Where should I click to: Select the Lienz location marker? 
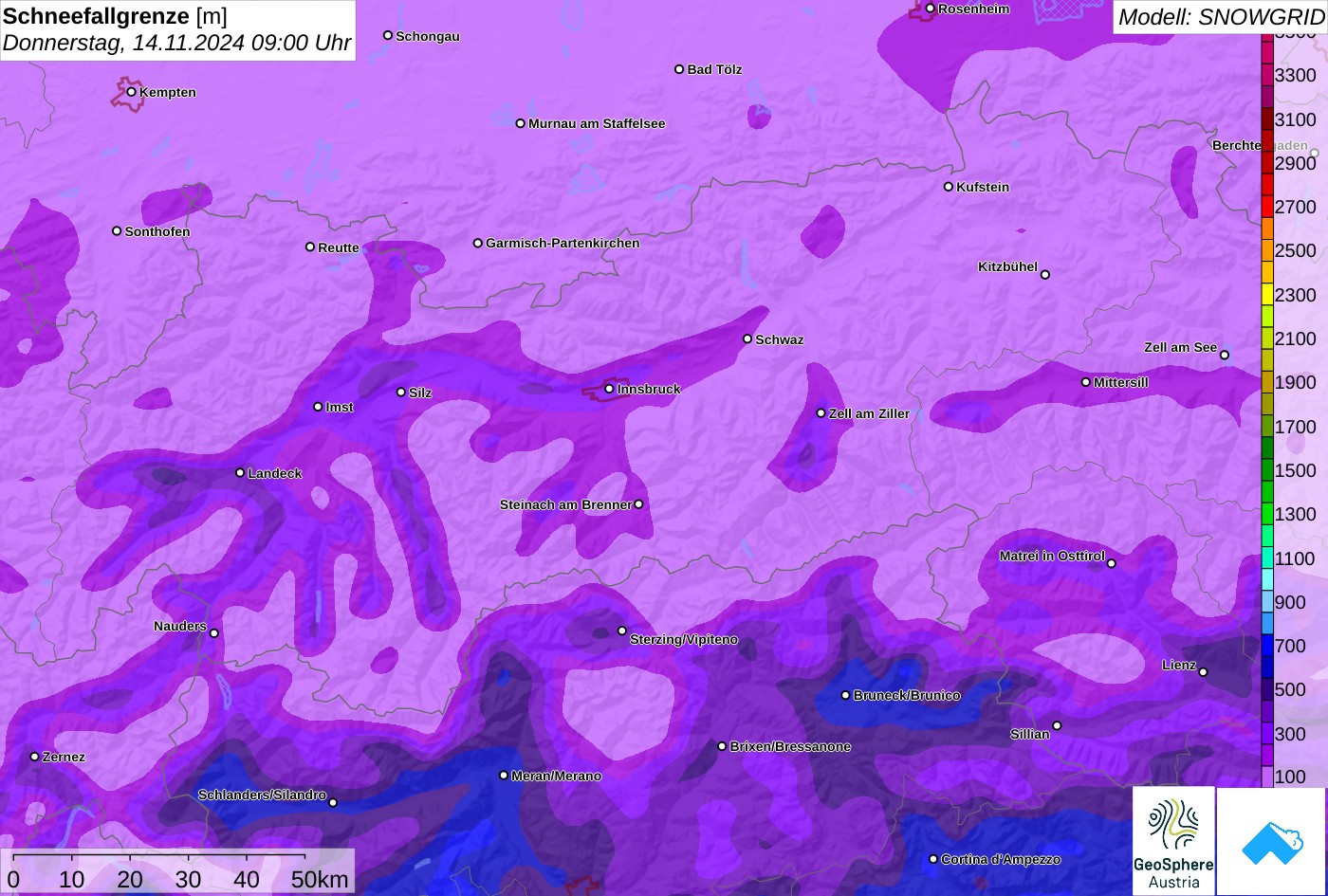tap(1203, 672)
